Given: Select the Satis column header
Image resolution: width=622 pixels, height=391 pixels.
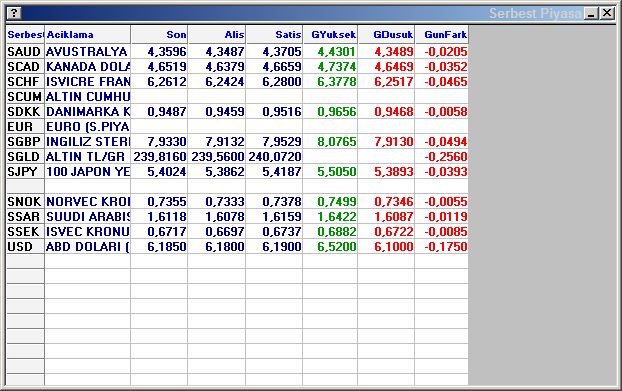Looking at the screenshot, I should tap(274, 34).
